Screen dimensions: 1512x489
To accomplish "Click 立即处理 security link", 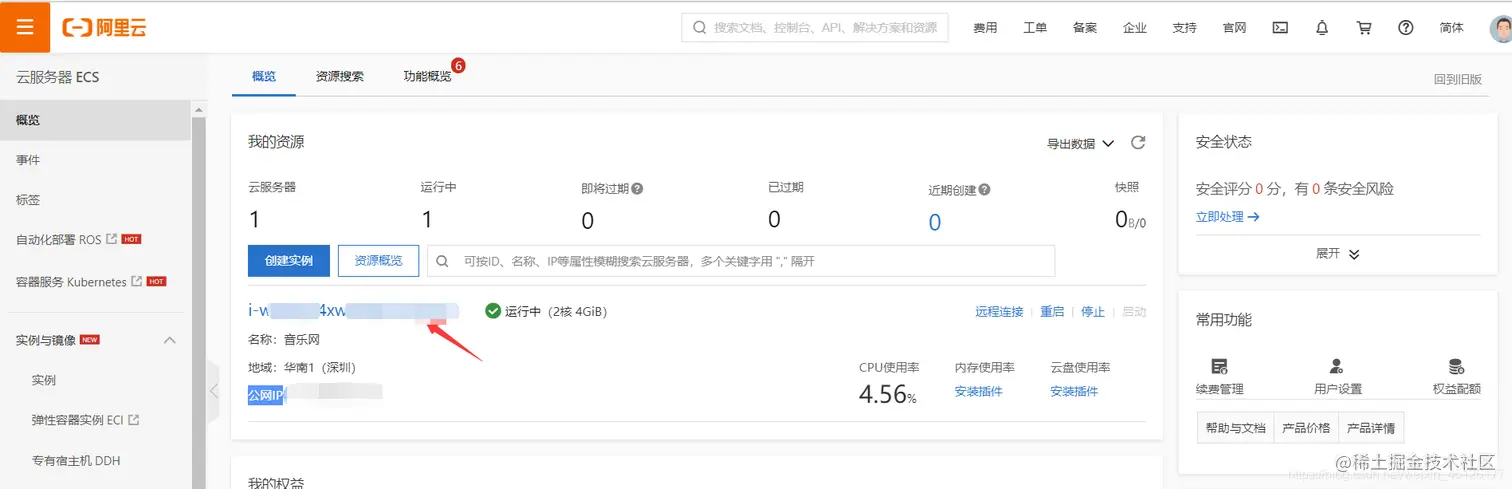I will 1227,216.
